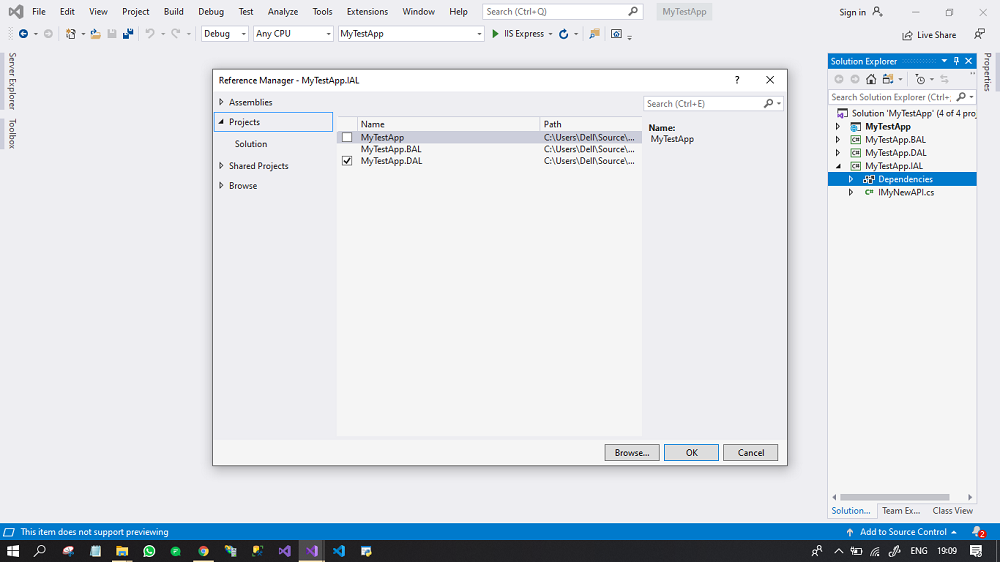1000x562 pixels.
Task: Click the Visual Studio logo icon
Action: coord(16,11)
